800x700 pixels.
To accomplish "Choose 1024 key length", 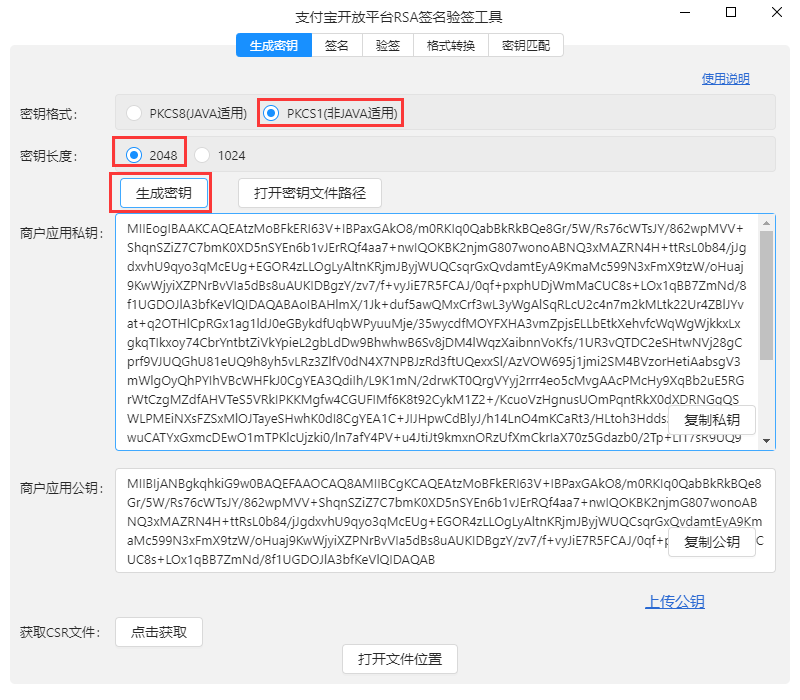I will (220, 155).
